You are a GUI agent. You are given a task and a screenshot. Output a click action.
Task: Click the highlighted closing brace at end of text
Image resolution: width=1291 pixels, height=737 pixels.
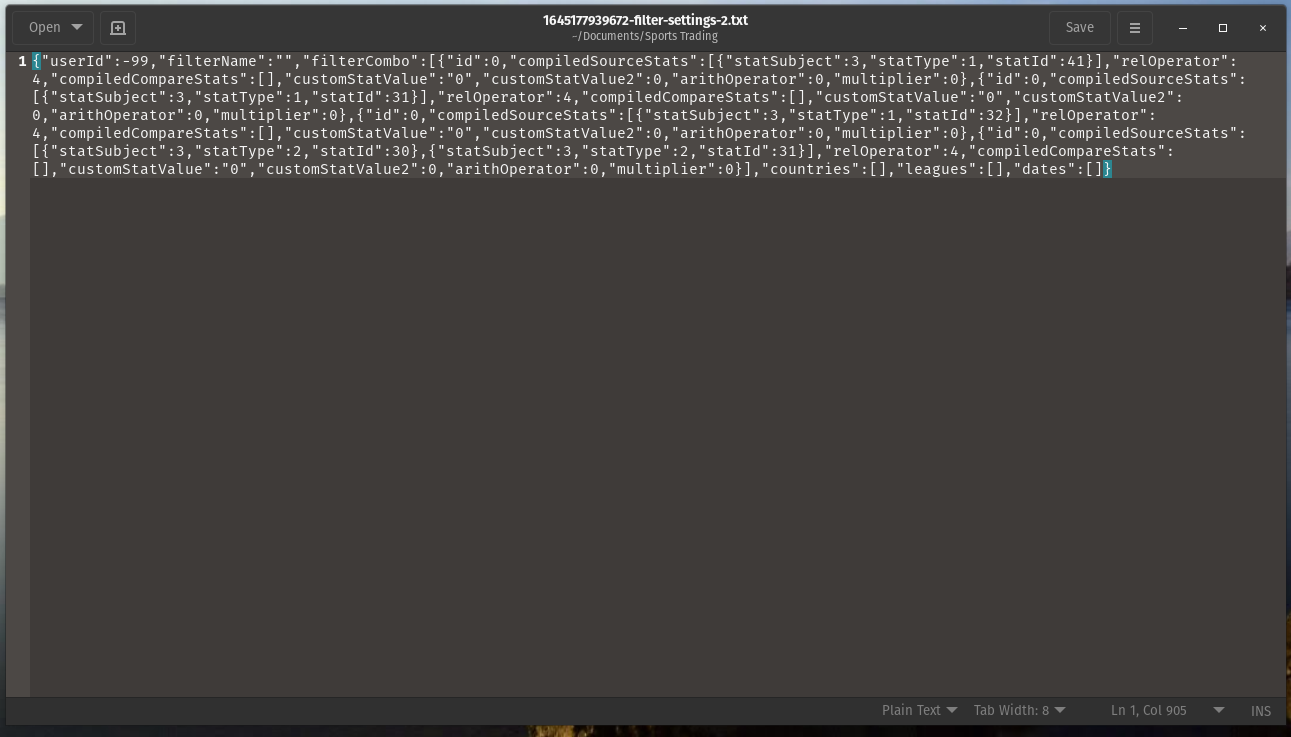point(1107,170)
